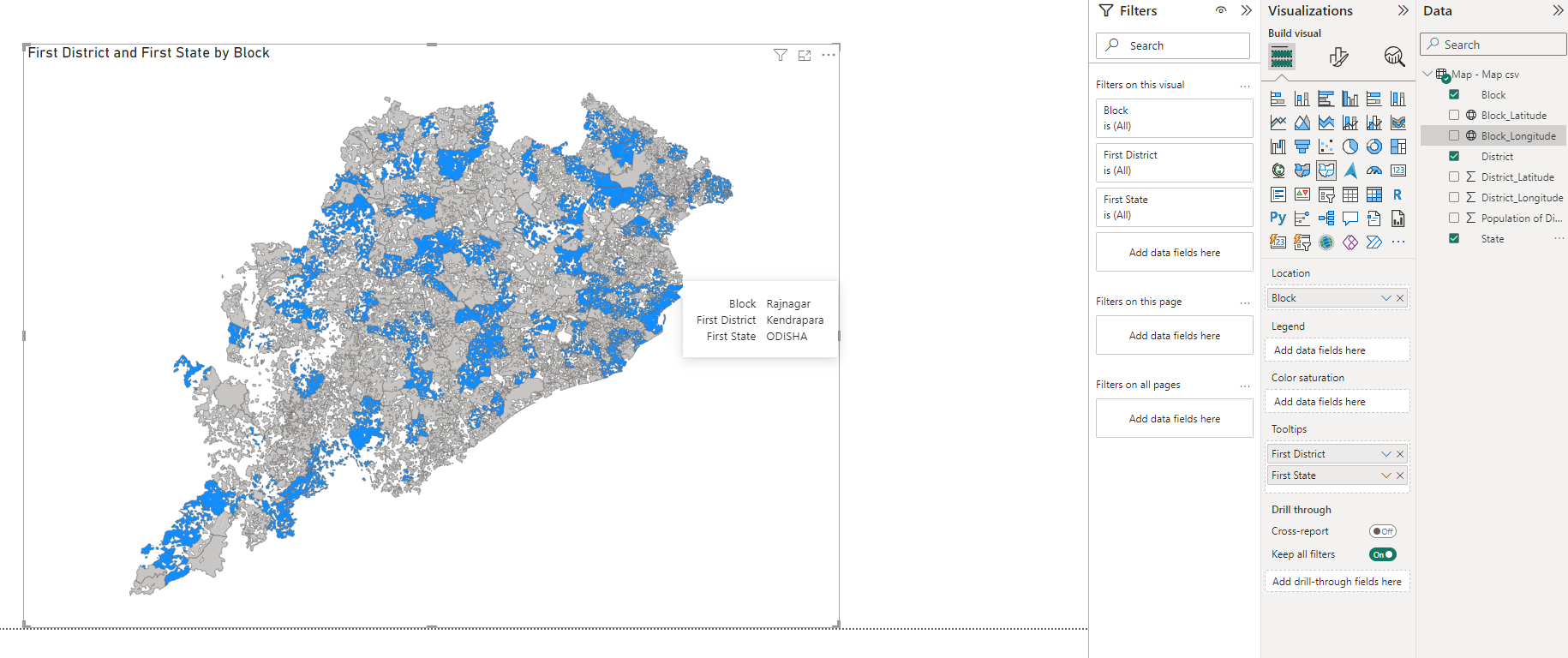Open the Format visual paintbrush tab
The image size is (1568, 658).
tap(1338, 57)
